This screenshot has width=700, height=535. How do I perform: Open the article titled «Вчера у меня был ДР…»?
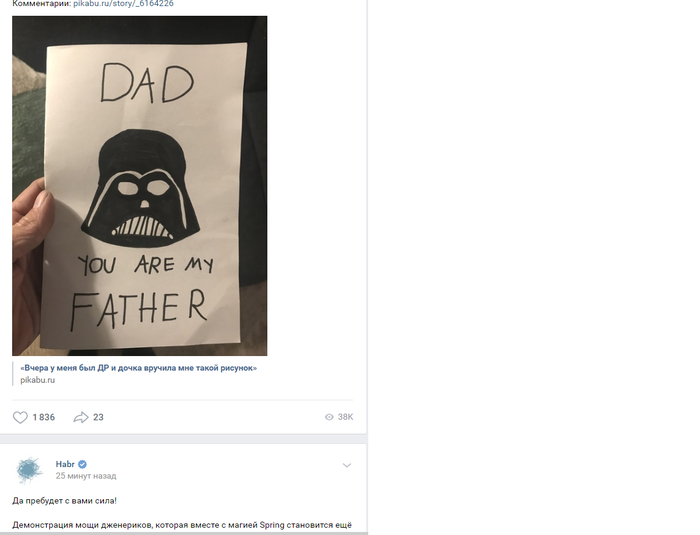click(138, 368)
